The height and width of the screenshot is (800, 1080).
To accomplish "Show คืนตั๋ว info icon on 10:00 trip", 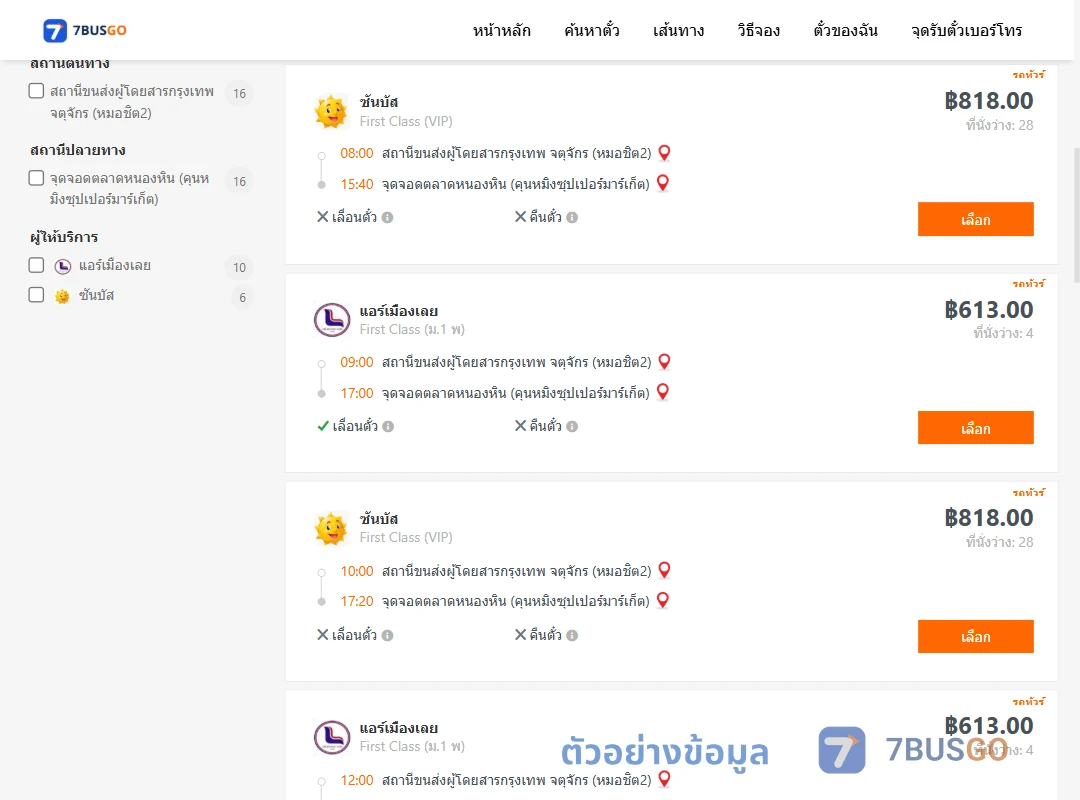I will (572, 635).
